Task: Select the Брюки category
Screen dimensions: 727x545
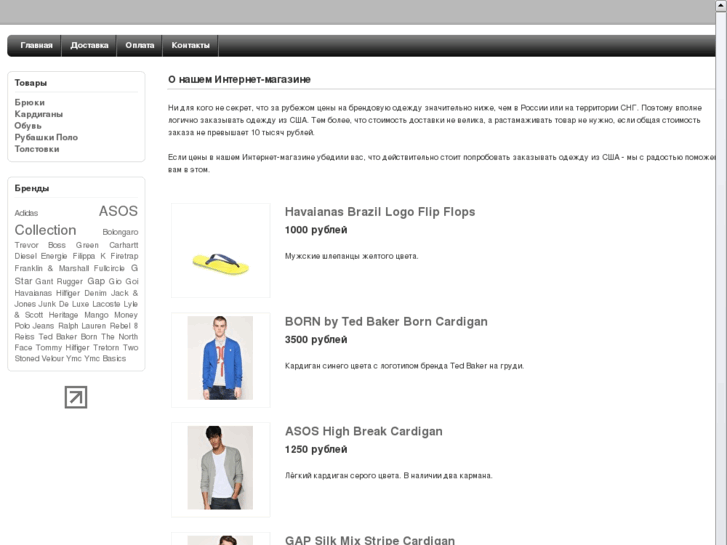Action: point(30,103)
